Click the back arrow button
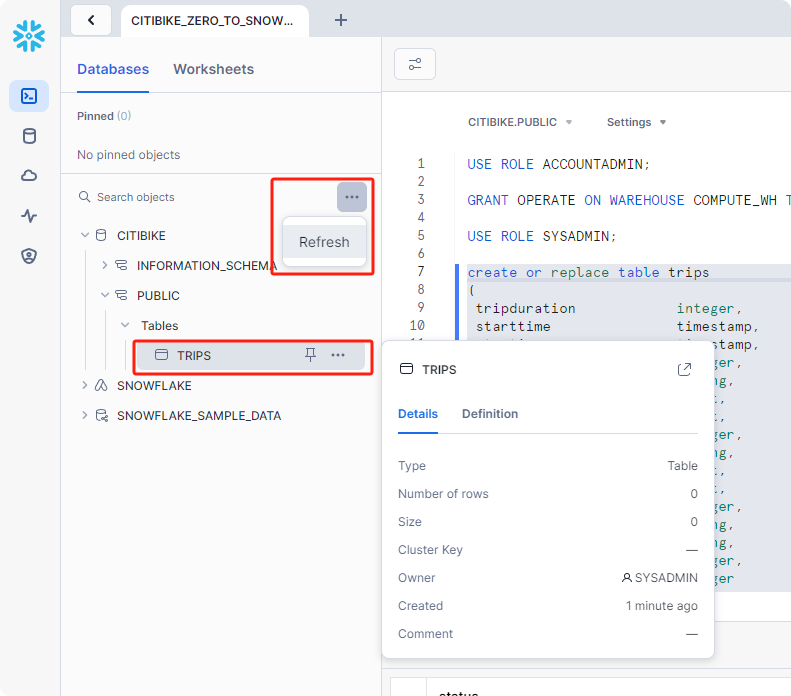This screenshot has width=791, height=696. [x=91, y=20]
